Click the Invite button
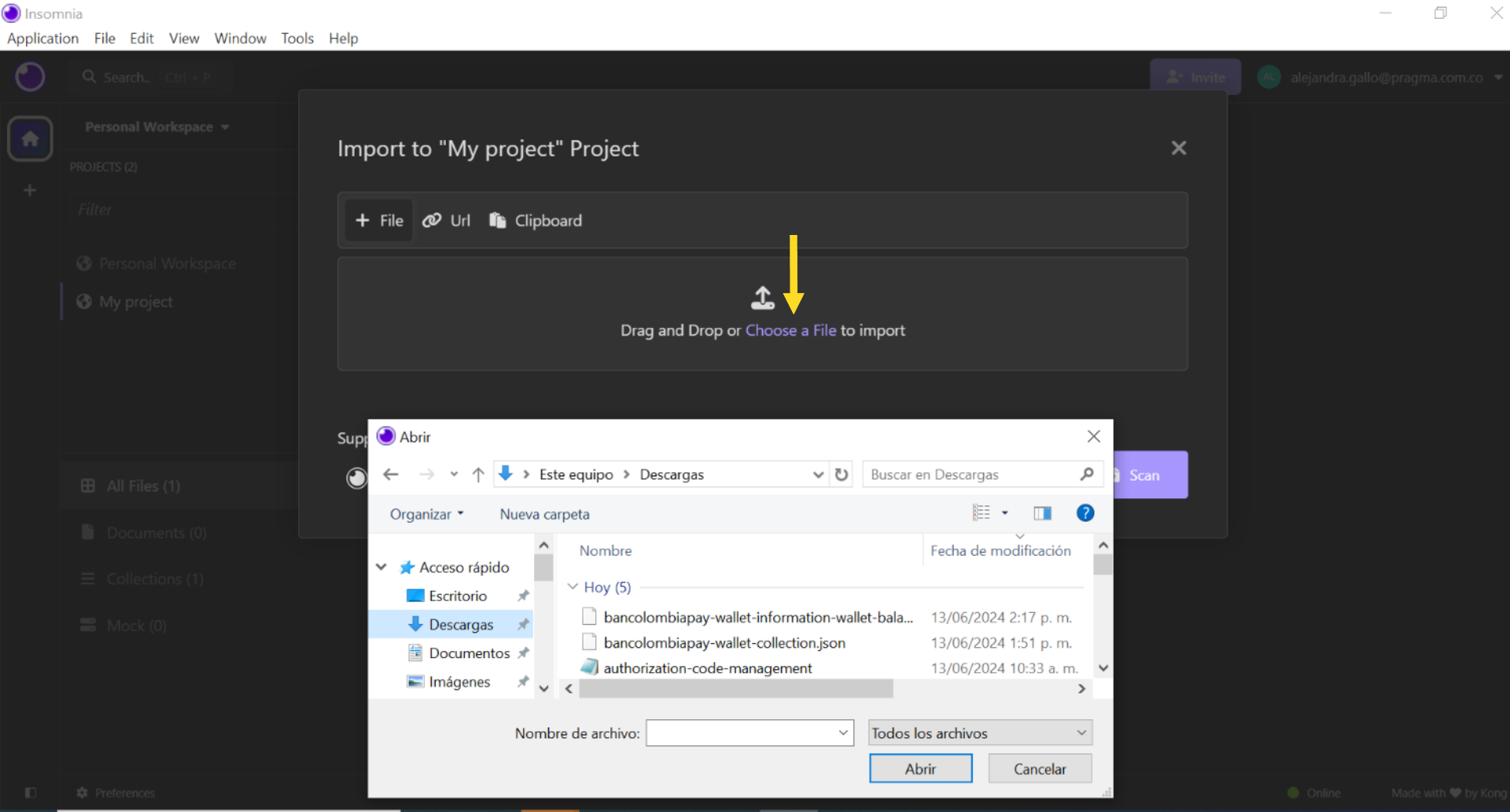Viewport: 1510px width, 812px height. pos(1195,77)
